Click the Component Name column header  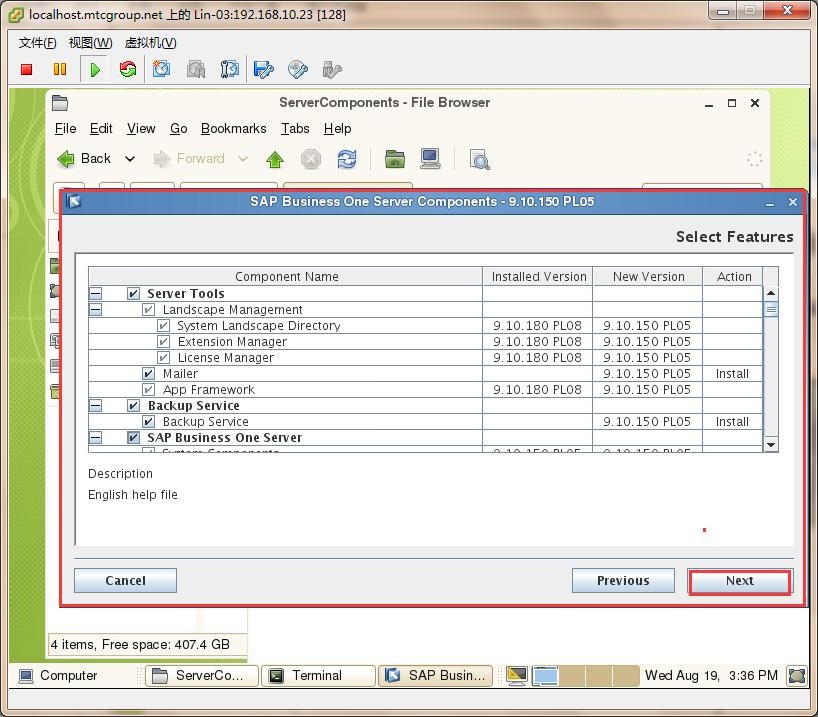286,277
